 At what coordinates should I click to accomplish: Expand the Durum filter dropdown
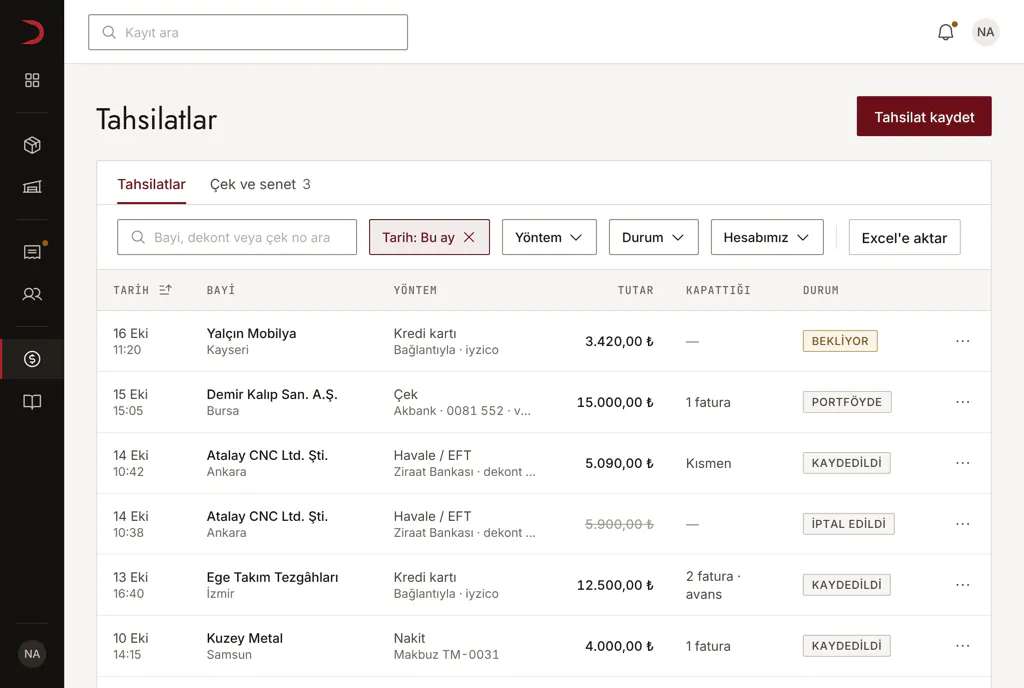click(x=654, y=238)
